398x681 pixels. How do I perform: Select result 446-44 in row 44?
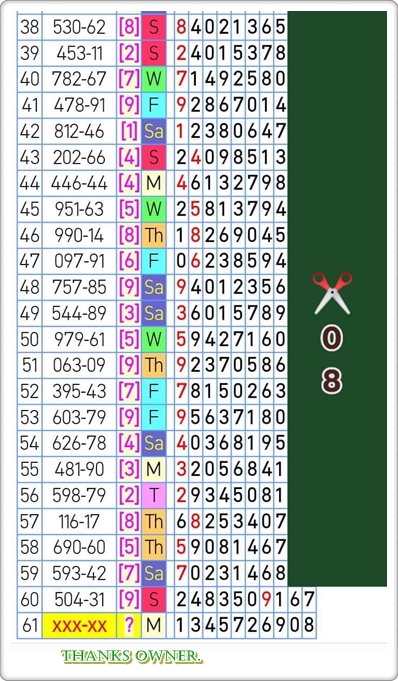coord(80,184)
